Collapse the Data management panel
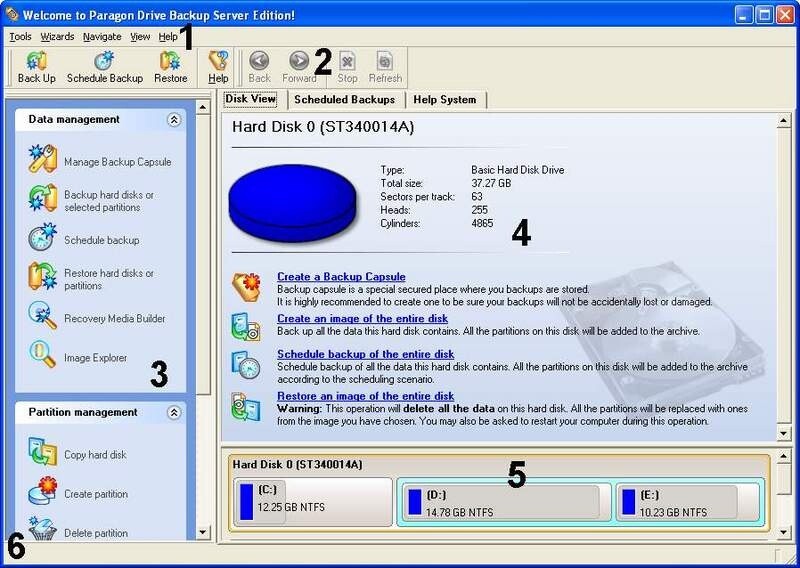 pyautogui.click(x=174, y=119)
